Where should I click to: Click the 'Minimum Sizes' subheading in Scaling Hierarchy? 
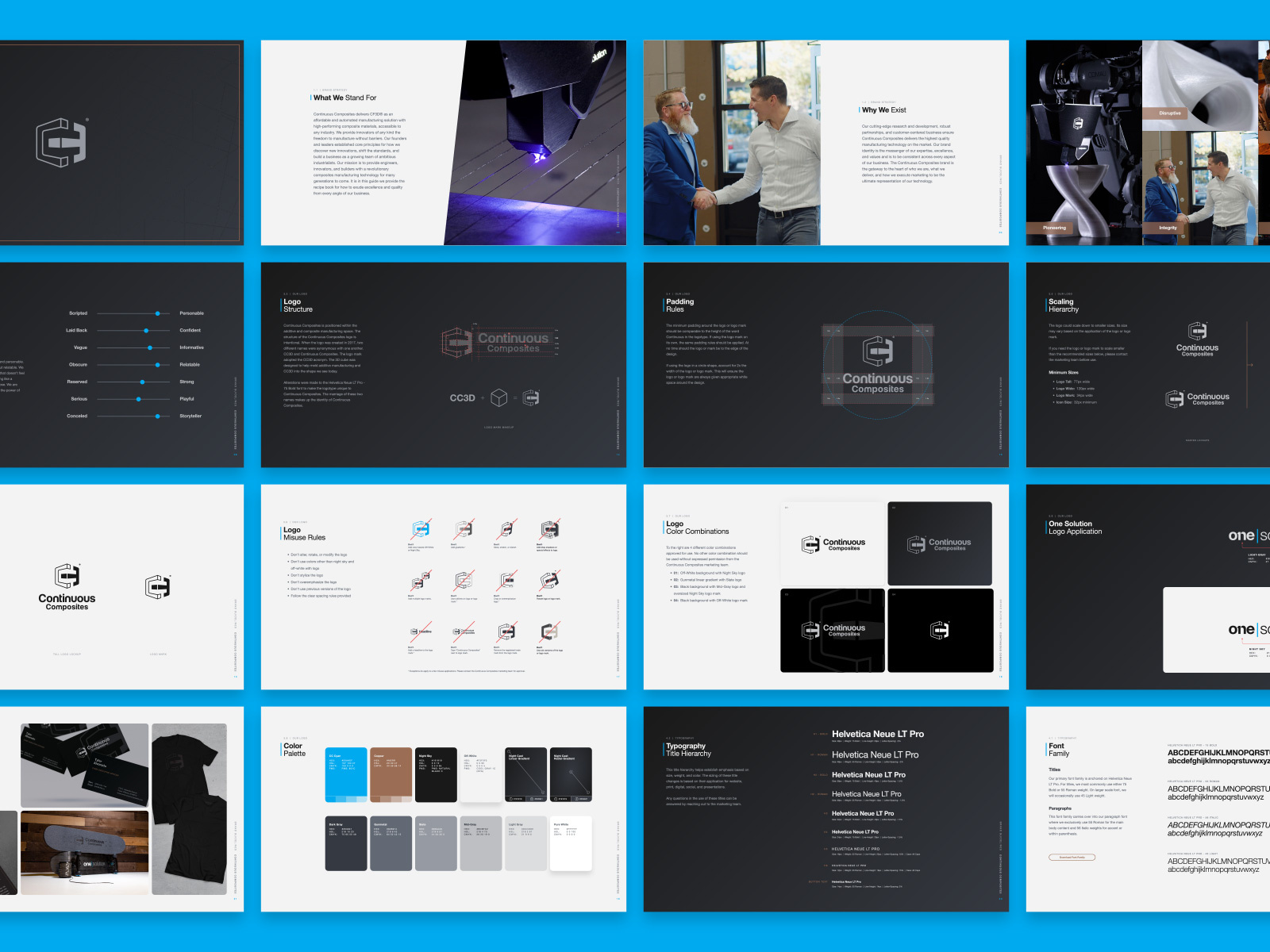(1064, 372)
